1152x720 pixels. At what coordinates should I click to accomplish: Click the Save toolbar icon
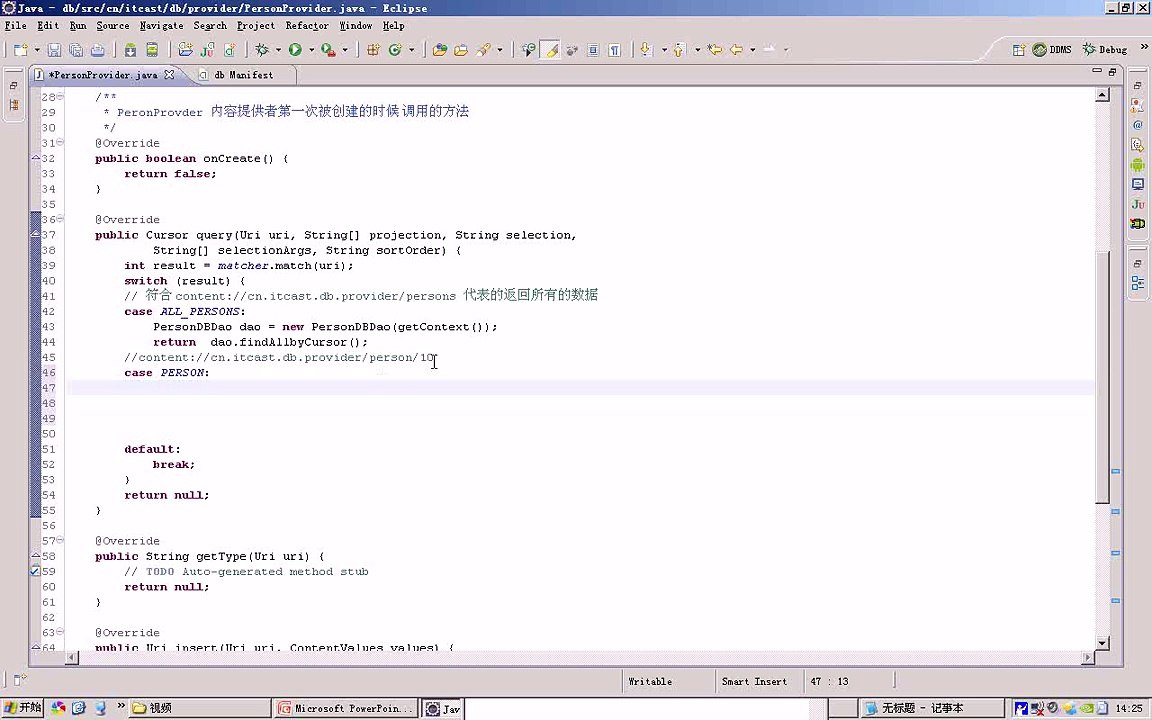[54, 50]
